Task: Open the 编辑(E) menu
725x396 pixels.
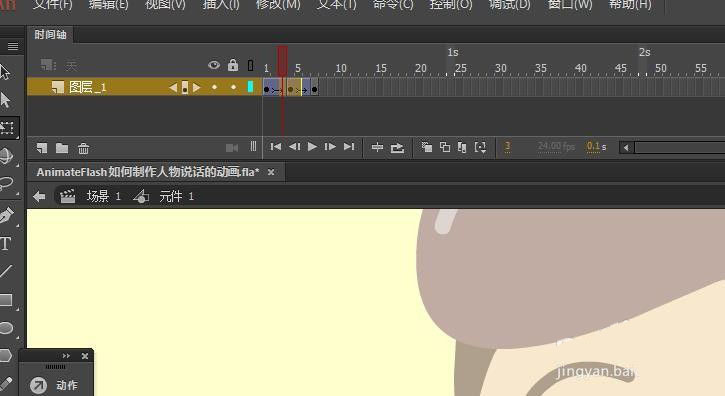Action: pos(109,5)
